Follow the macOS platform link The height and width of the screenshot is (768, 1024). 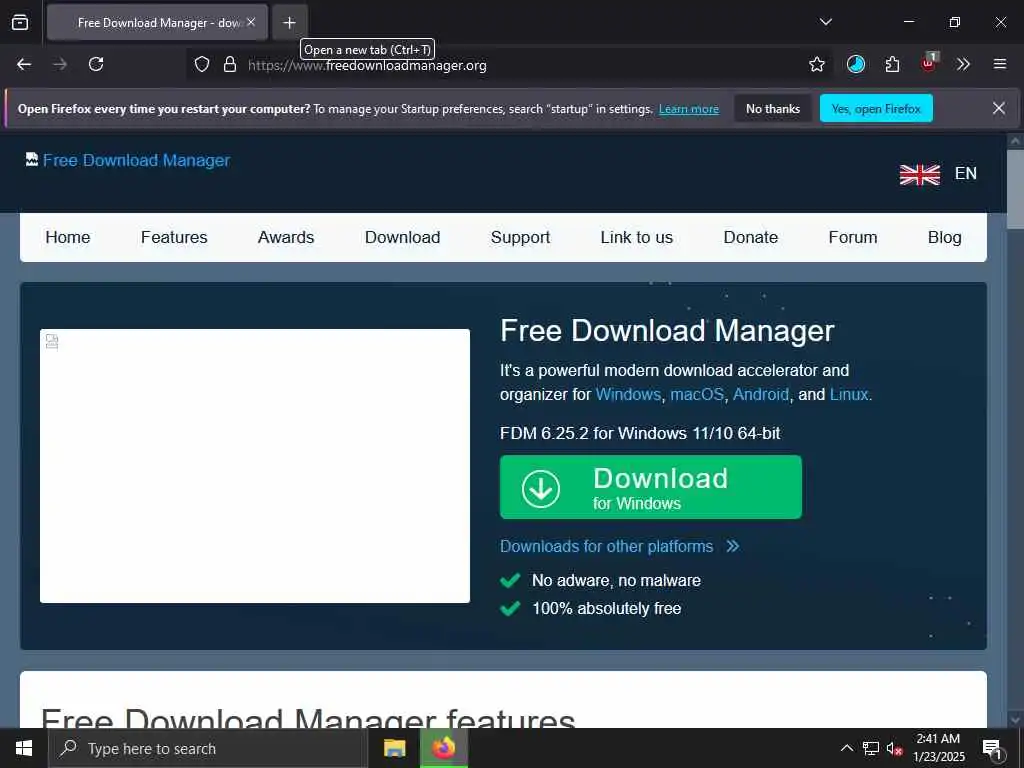(697, 394)
